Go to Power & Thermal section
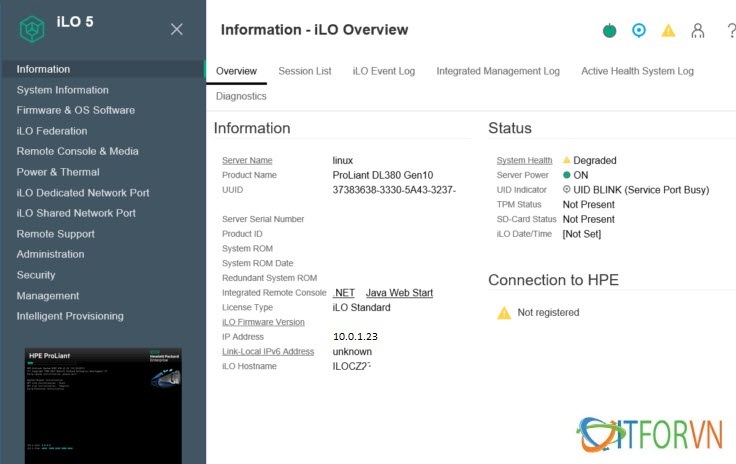 click(57, 172)
